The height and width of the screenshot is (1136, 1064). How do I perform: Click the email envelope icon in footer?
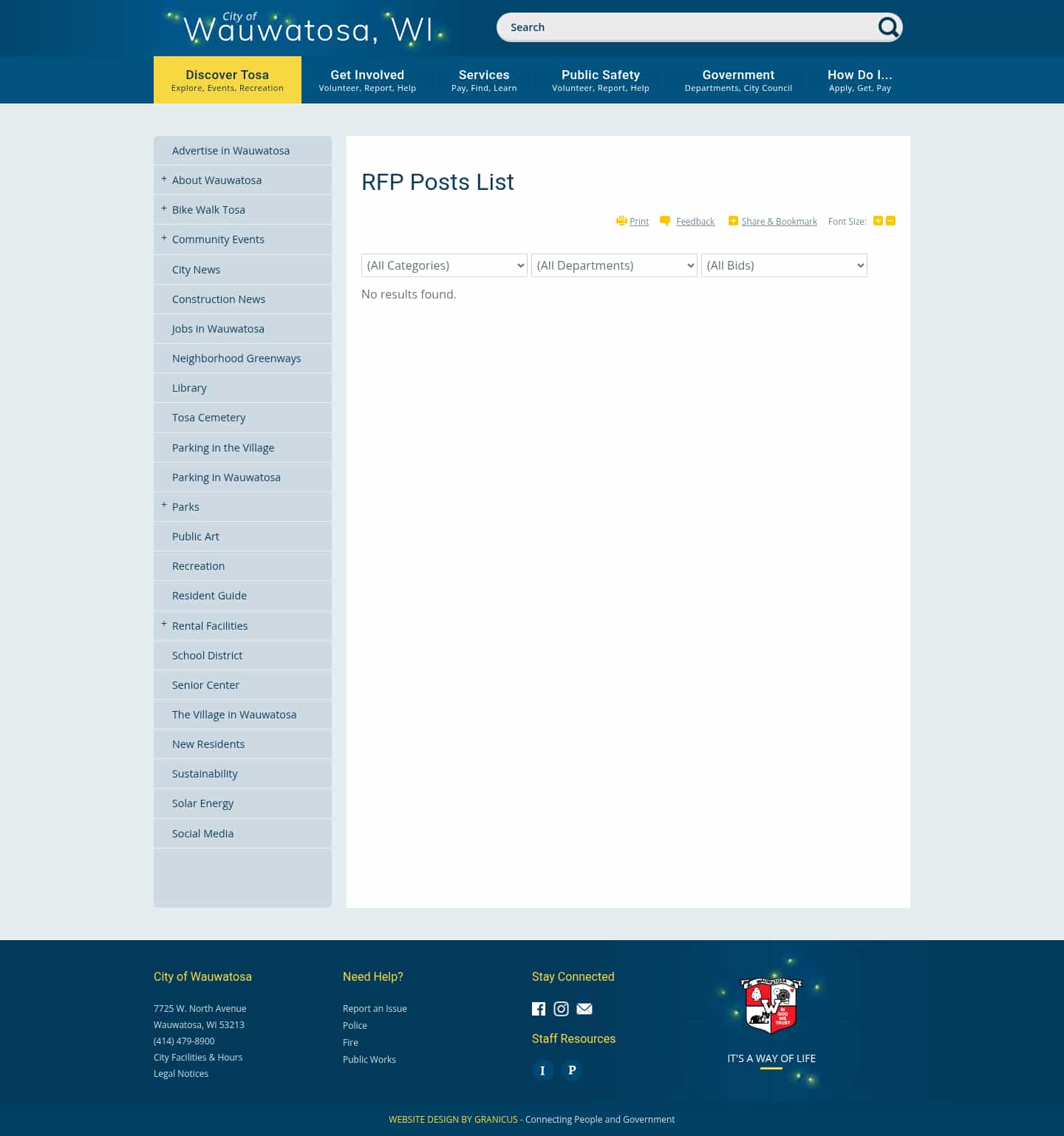tap(584, 1009)
